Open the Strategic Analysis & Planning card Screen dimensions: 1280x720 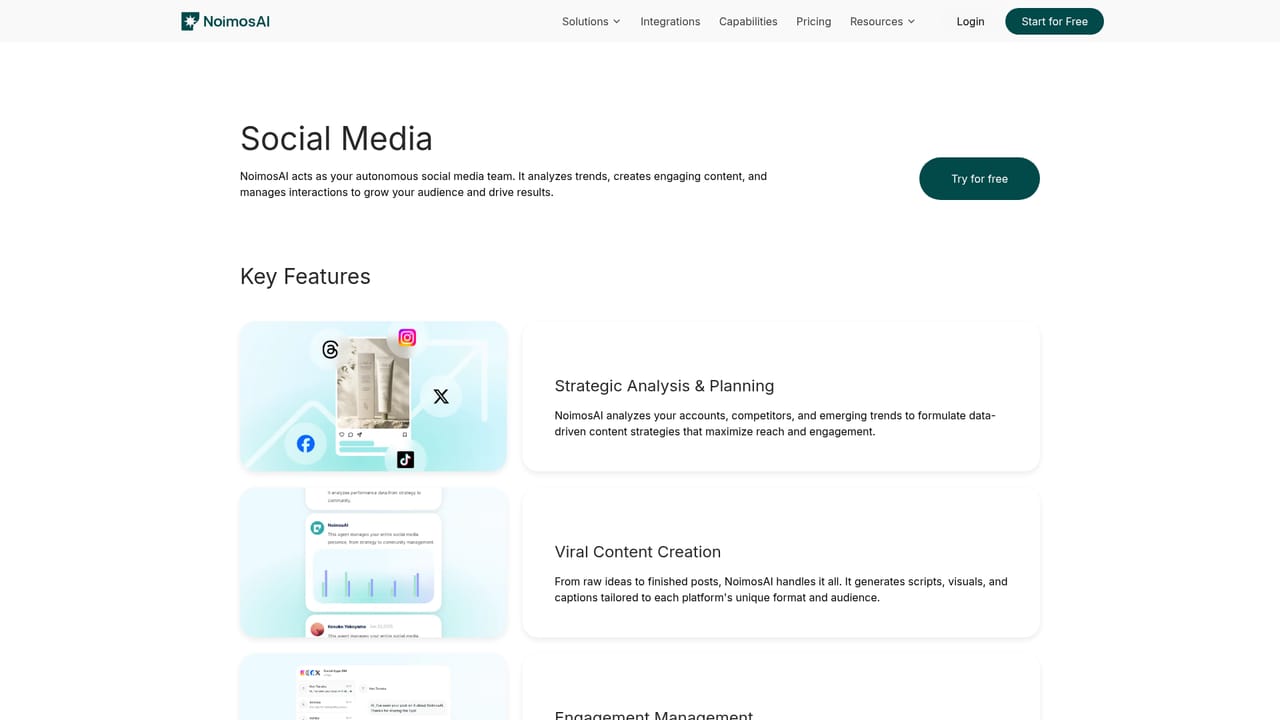(x=781, y=396)
